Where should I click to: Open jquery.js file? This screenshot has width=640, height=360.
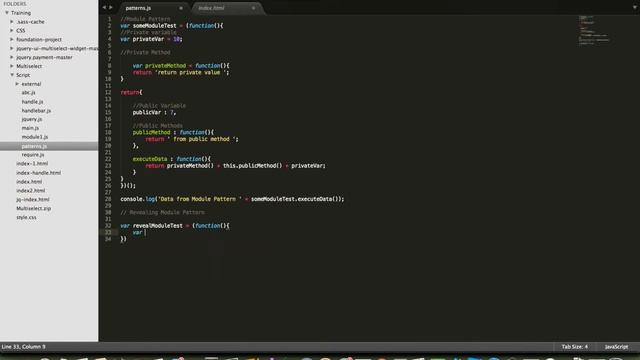pos(32,120)
